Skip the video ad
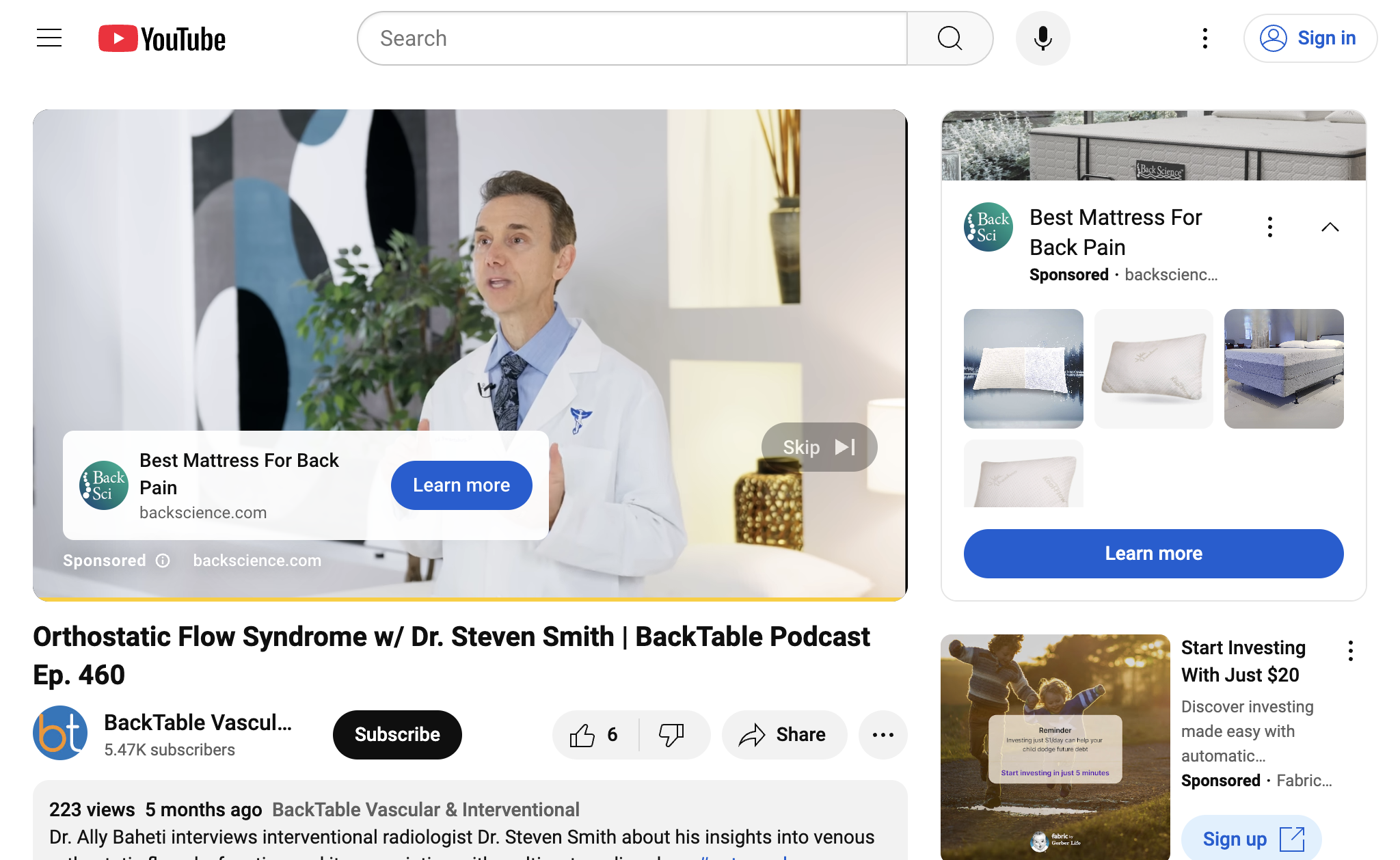Image resolution: width=1400 pixels, height=860 pixels. [x=819, y=447]
